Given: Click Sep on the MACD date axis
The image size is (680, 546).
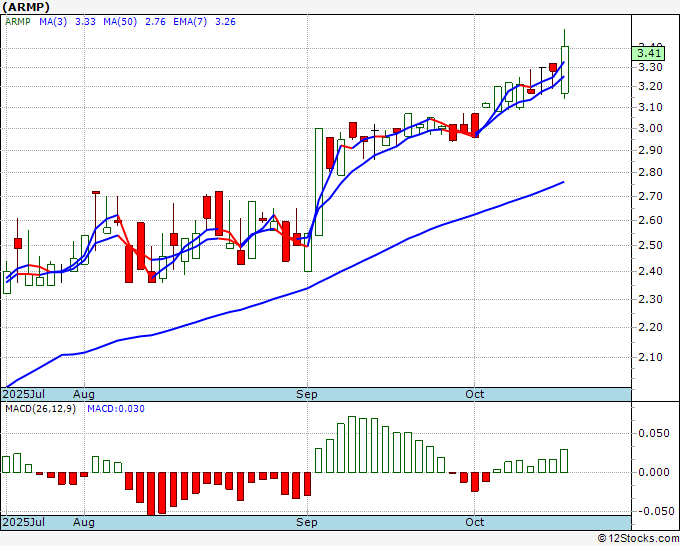Looking at the screenshot, I should coord(307,522).
